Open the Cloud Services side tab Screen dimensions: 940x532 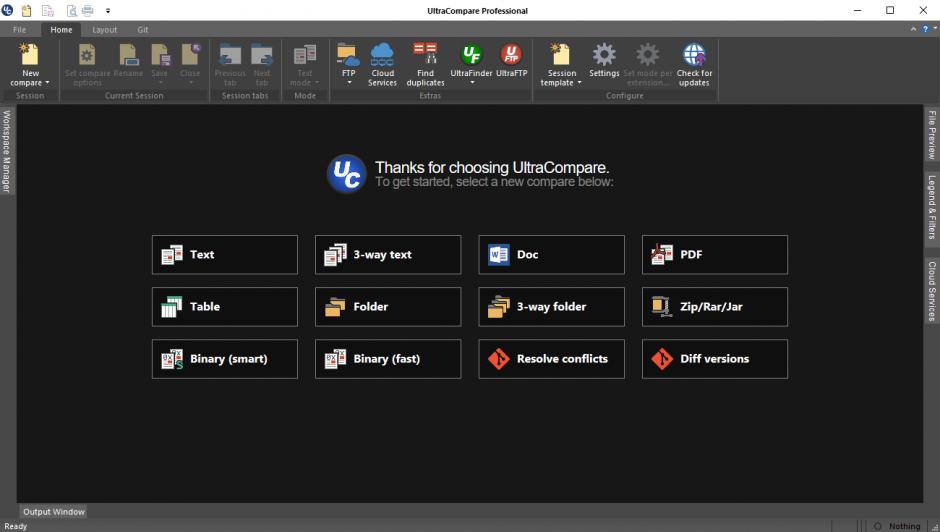(x=932, y=291)
